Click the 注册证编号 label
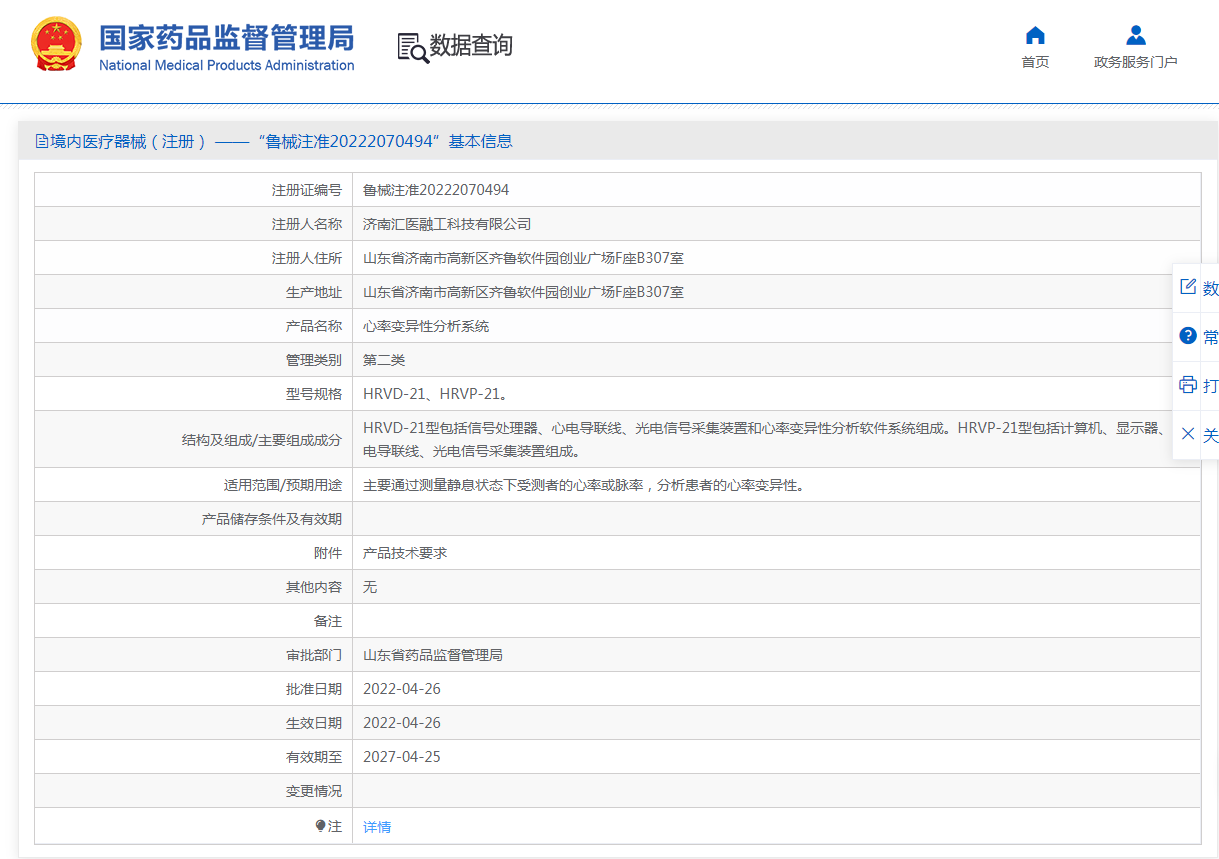This screenshot has height=859, width=1219. (307, 190)
